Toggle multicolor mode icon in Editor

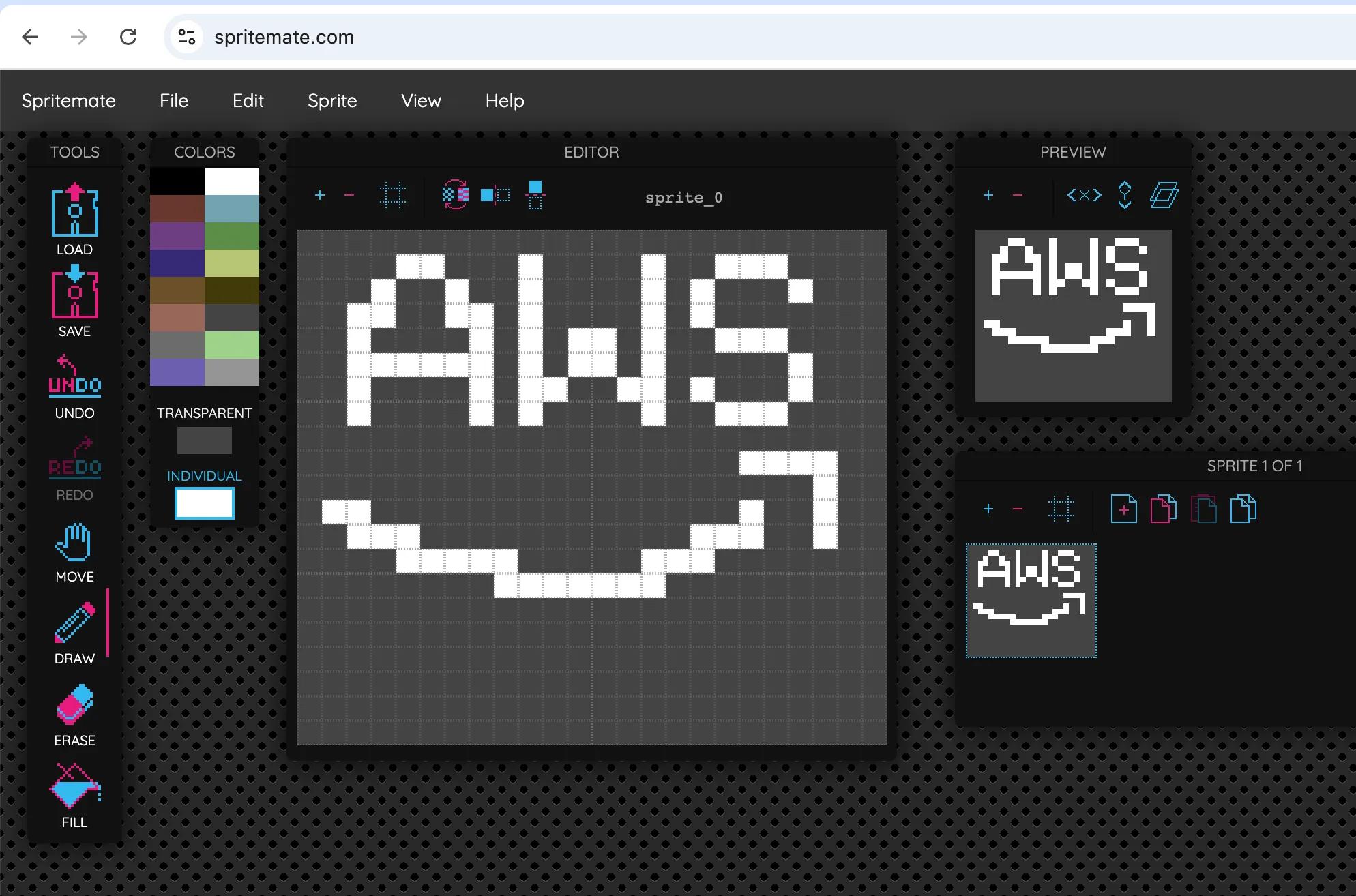click(x=456, y=196)
